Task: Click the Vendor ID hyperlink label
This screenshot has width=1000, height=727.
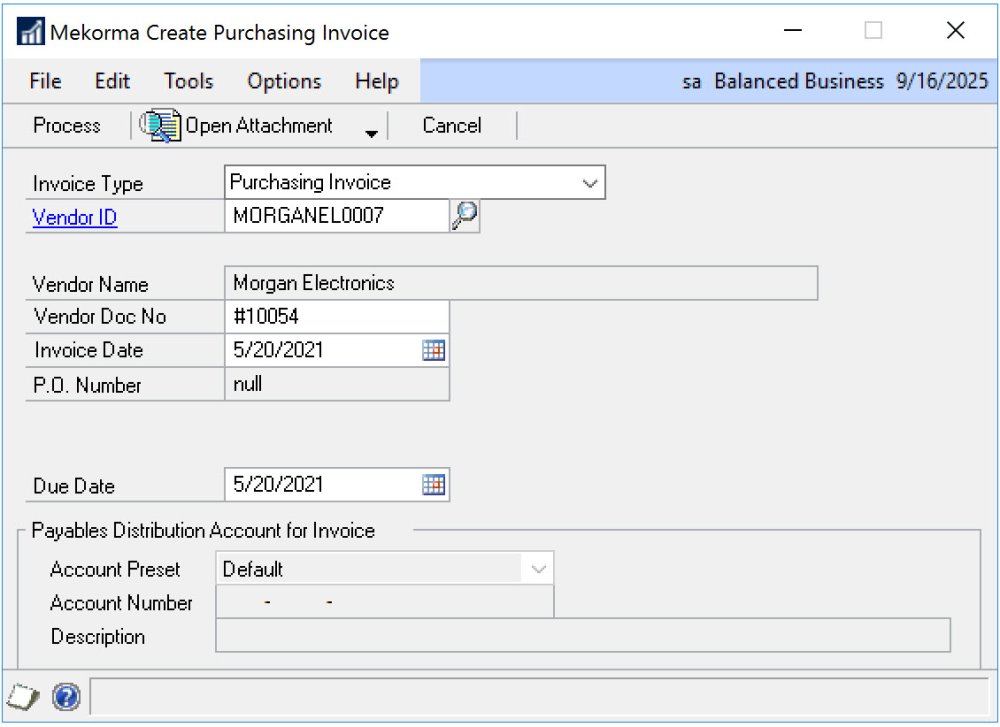Action: pos(73,217)
